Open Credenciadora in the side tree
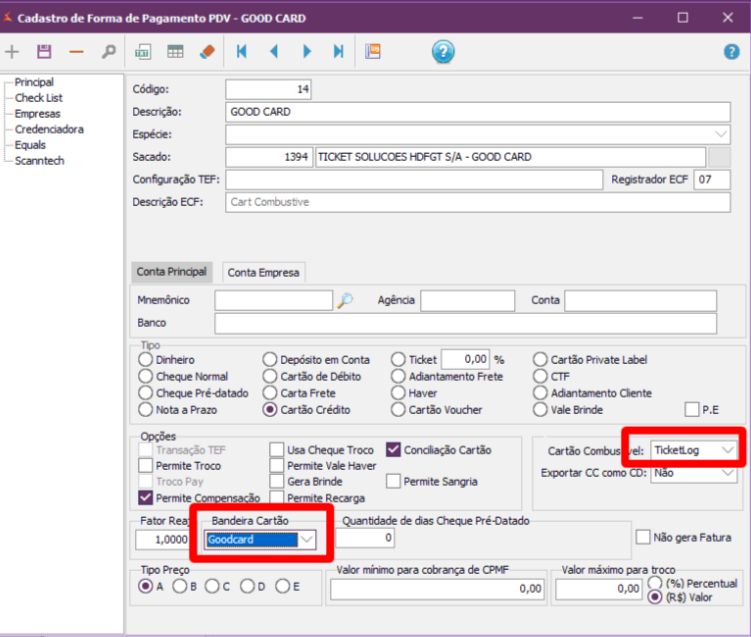Viewport: 751px width, 637px height. pyautogui.click(x=49, y=129)
